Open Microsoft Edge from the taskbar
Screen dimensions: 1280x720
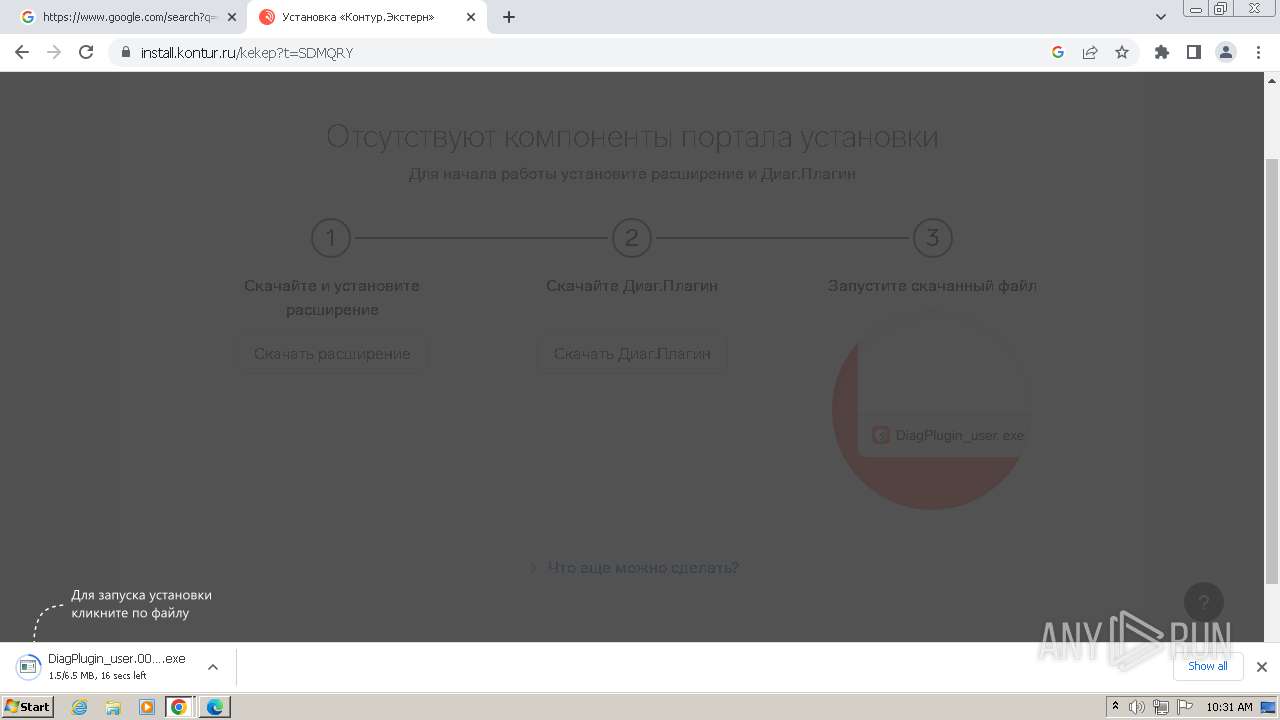click(214, 707)
